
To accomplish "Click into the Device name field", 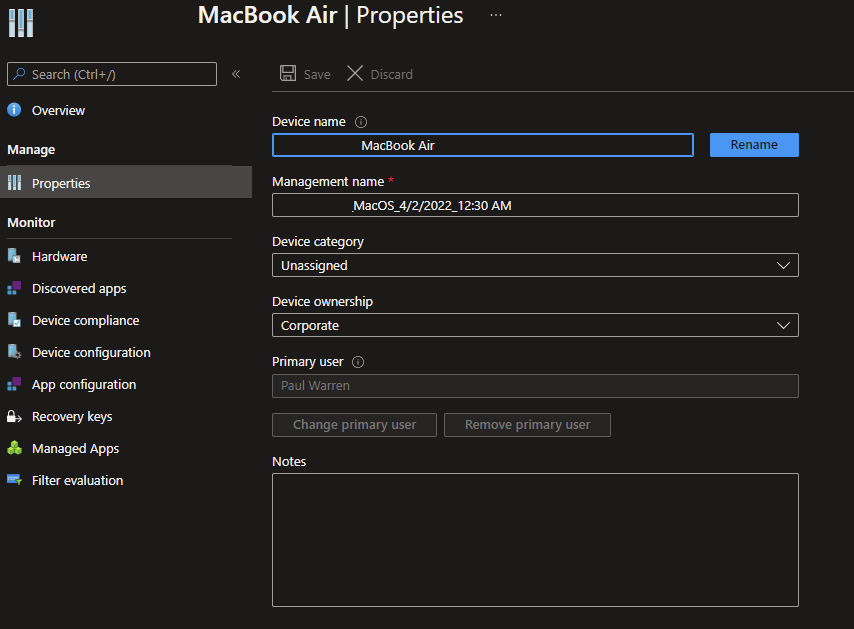I will 483,145.
